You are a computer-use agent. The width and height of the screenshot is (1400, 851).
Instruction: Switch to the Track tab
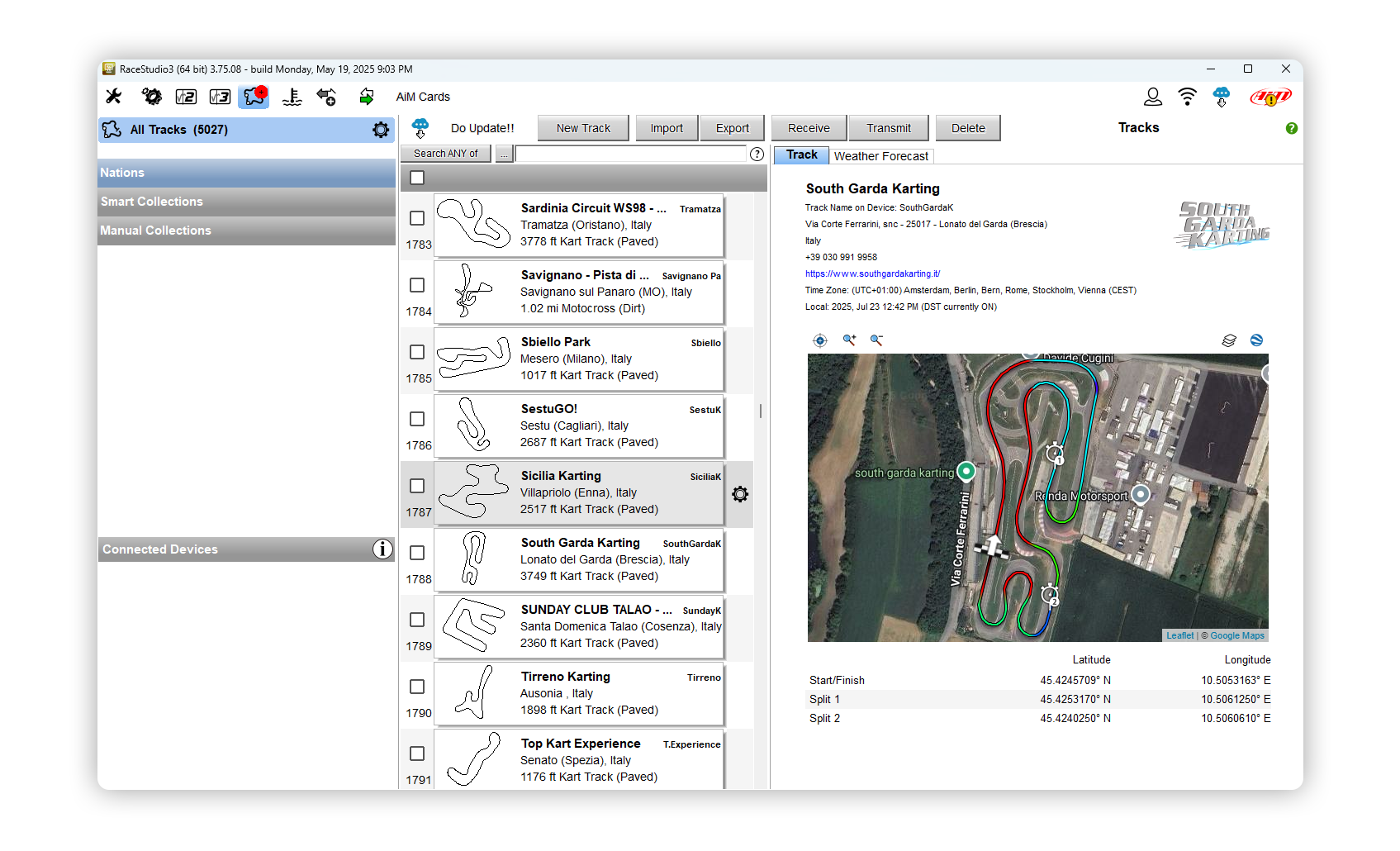(801, 155)
